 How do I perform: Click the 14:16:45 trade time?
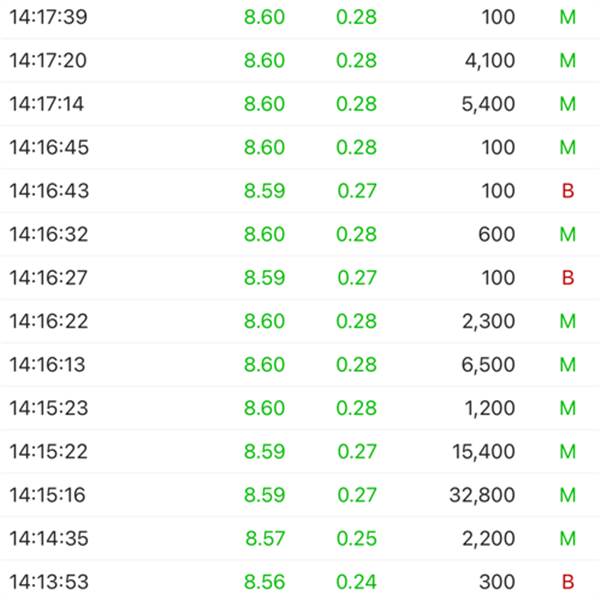pyautogui.click(x=49, y=148)
